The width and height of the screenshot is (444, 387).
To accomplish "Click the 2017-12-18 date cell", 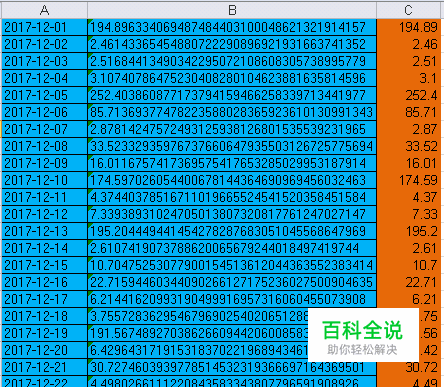I will (44, 316).
